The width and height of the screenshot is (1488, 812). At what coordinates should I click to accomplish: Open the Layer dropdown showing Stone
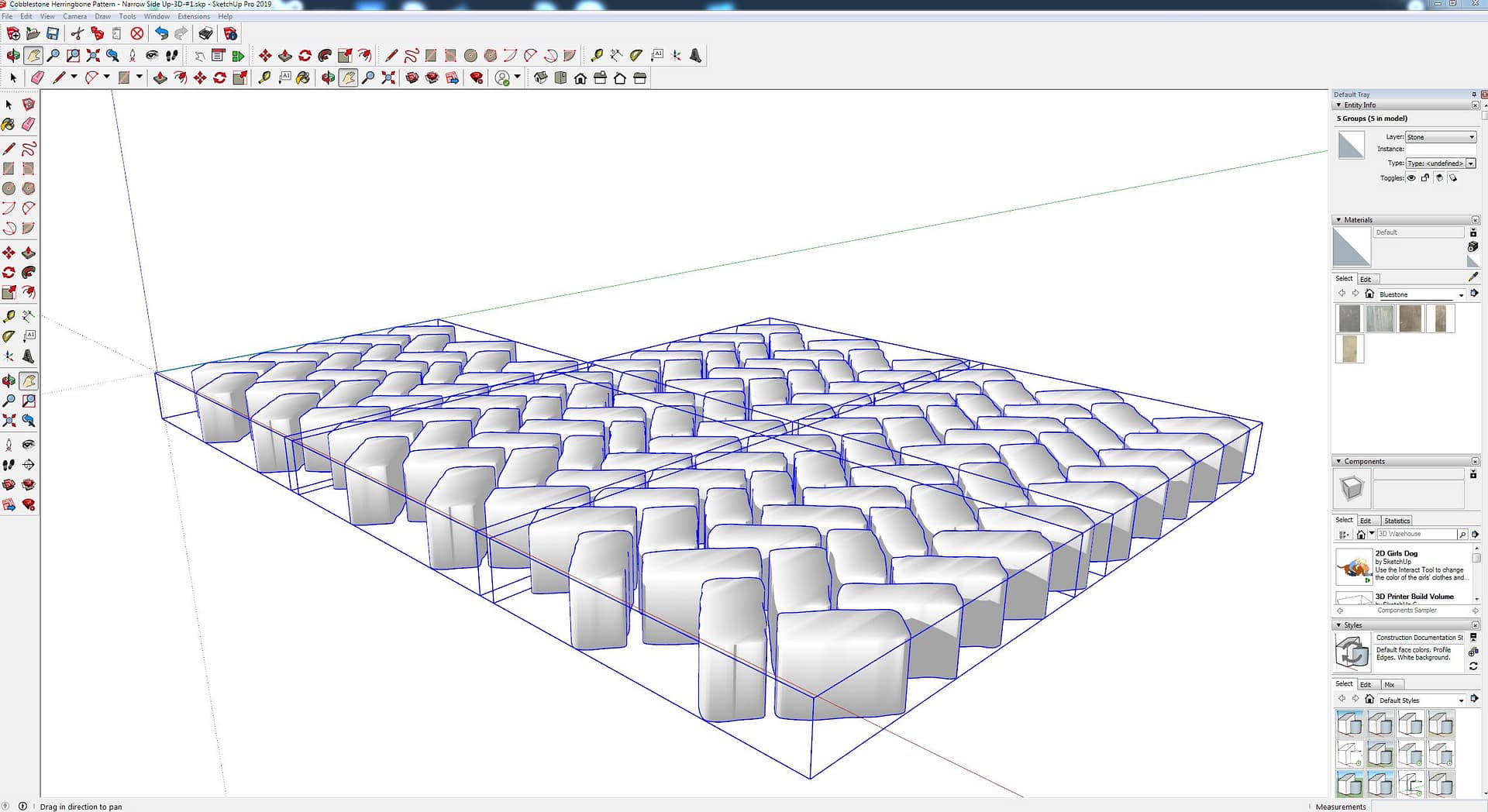[x=1441, y=137]
